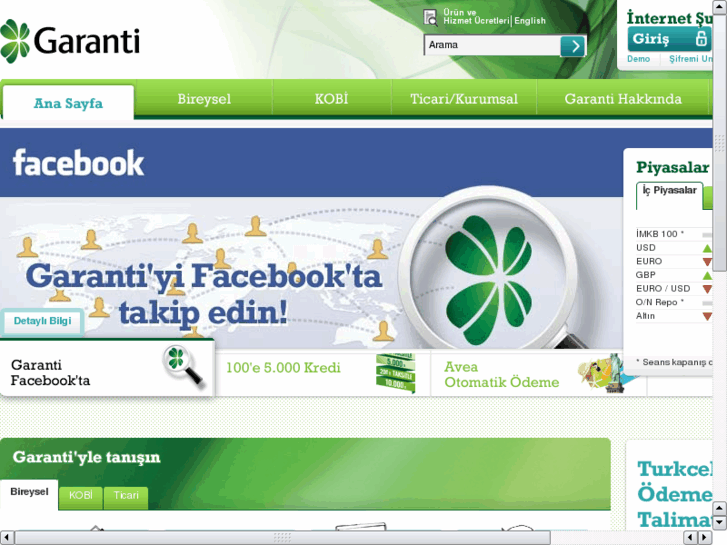Open the KOBİ main menu
The height and width of the screenshot is (545, 727).
point(332,99)
